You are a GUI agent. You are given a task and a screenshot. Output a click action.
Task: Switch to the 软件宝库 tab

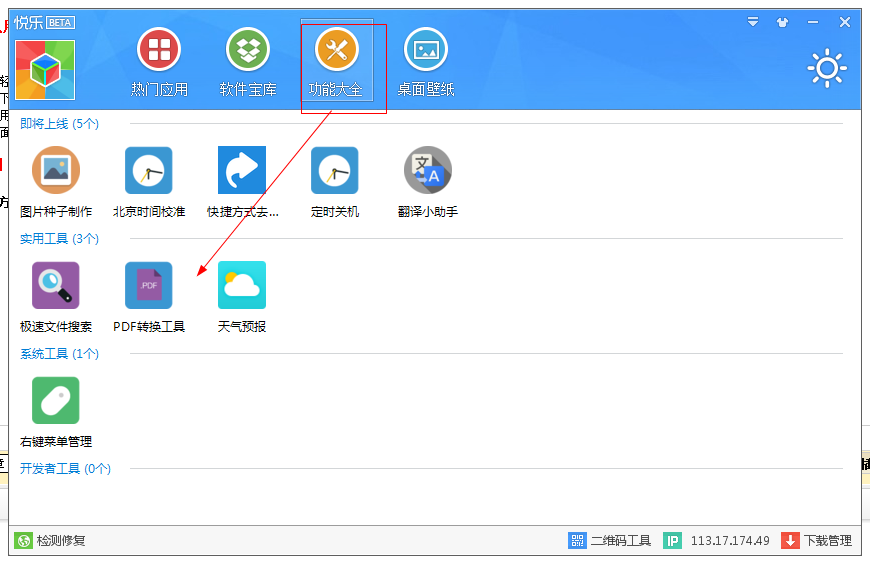click(x=248, y=63)
